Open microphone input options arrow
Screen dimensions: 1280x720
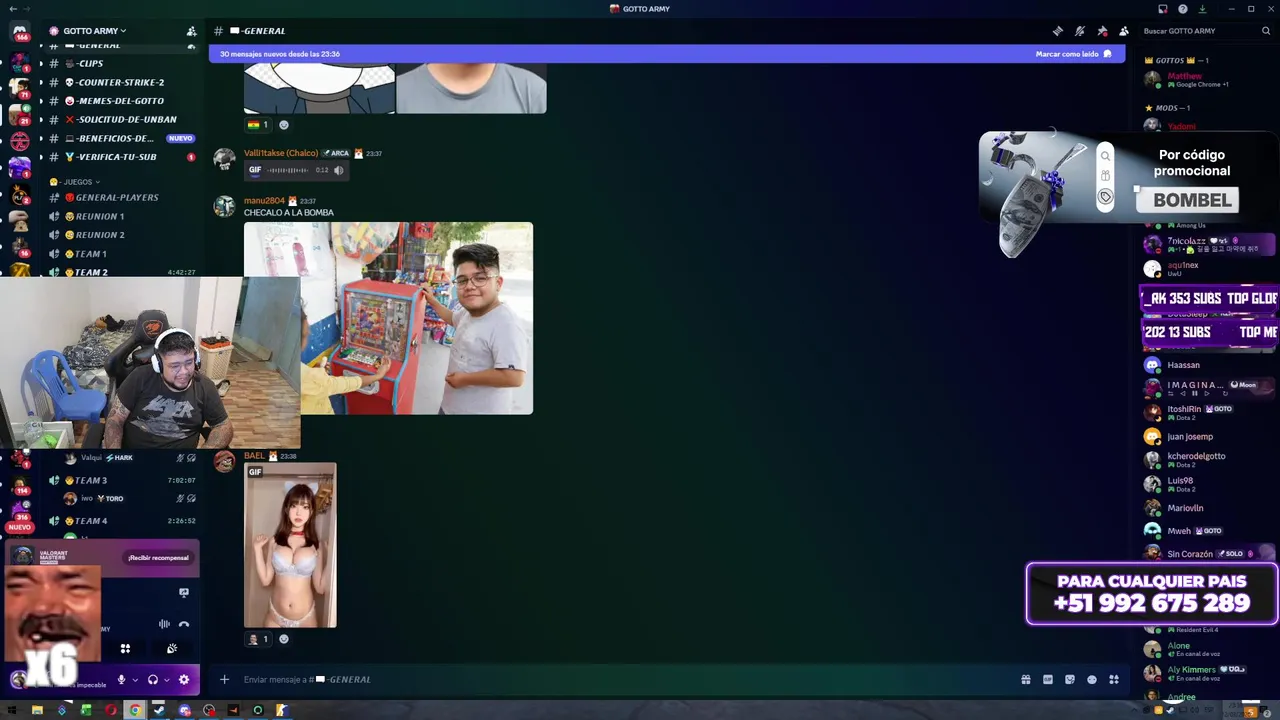tap(135, 680)
